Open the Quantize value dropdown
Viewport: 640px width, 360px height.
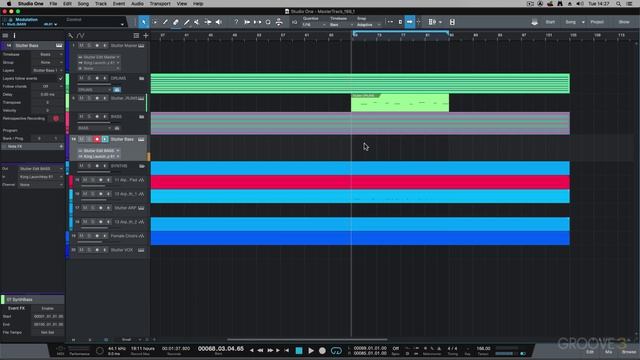click(x=314, y=25)
